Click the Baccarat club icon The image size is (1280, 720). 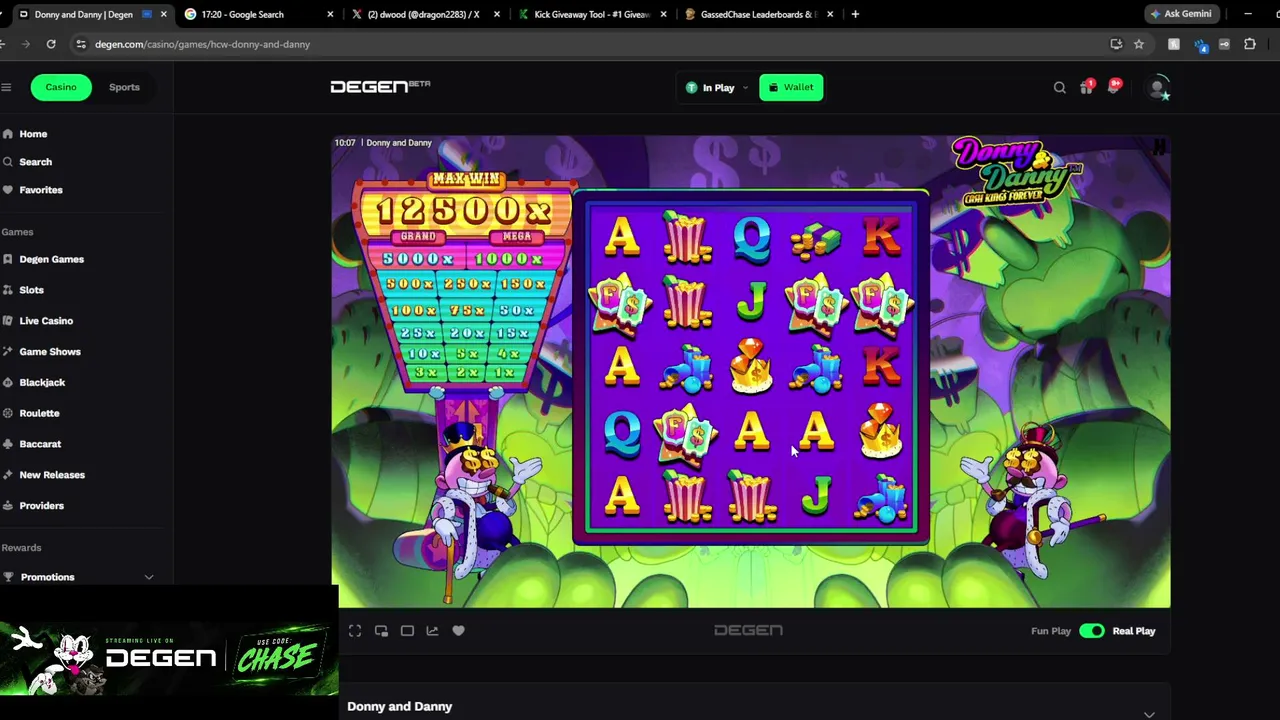tap(8, 444)
